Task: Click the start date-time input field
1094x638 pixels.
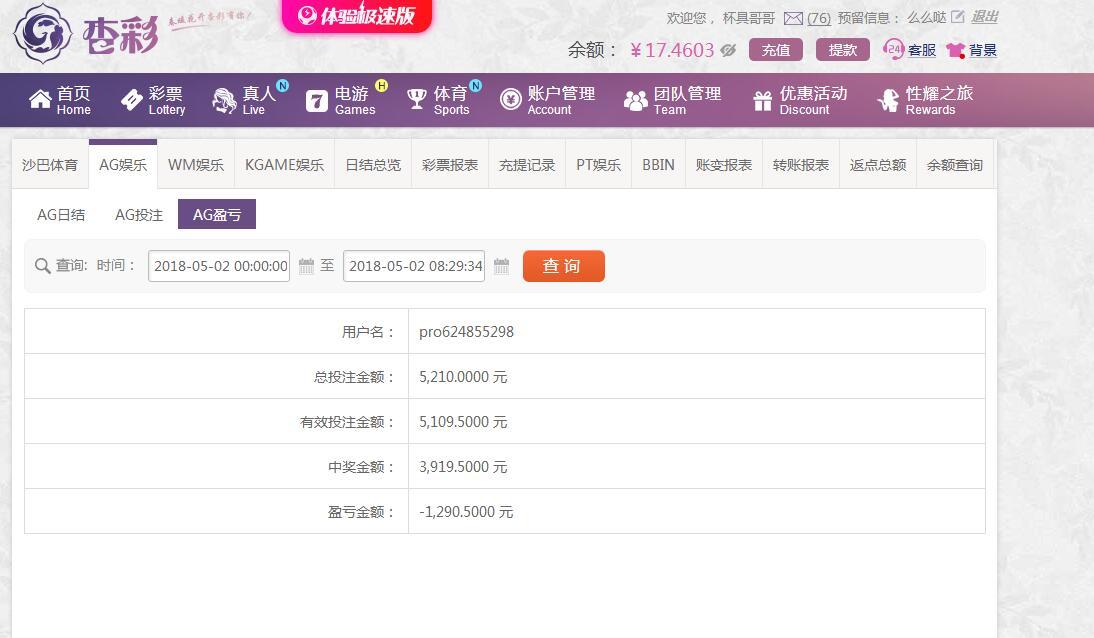Action: (218, 266)
